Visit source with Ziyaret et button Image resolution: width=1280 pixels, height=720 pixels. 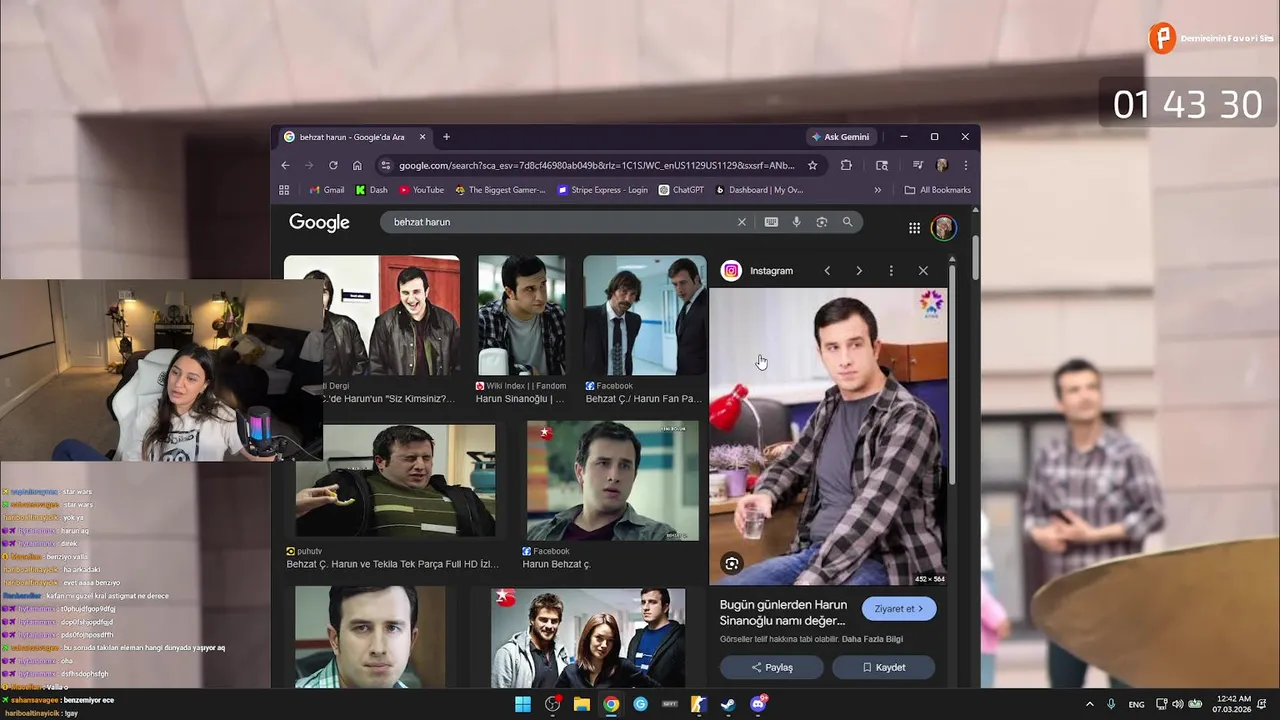(x=899, y=609)
